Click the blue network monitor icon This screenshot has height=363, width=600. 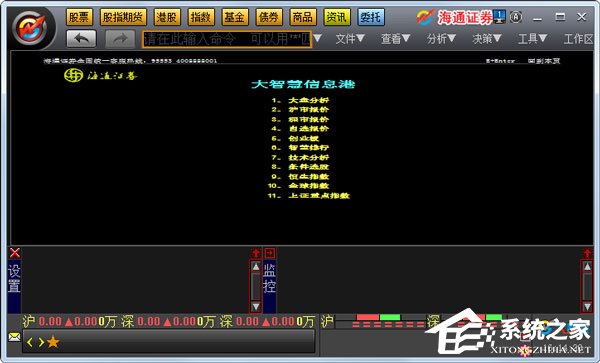[x=499, y=16]
